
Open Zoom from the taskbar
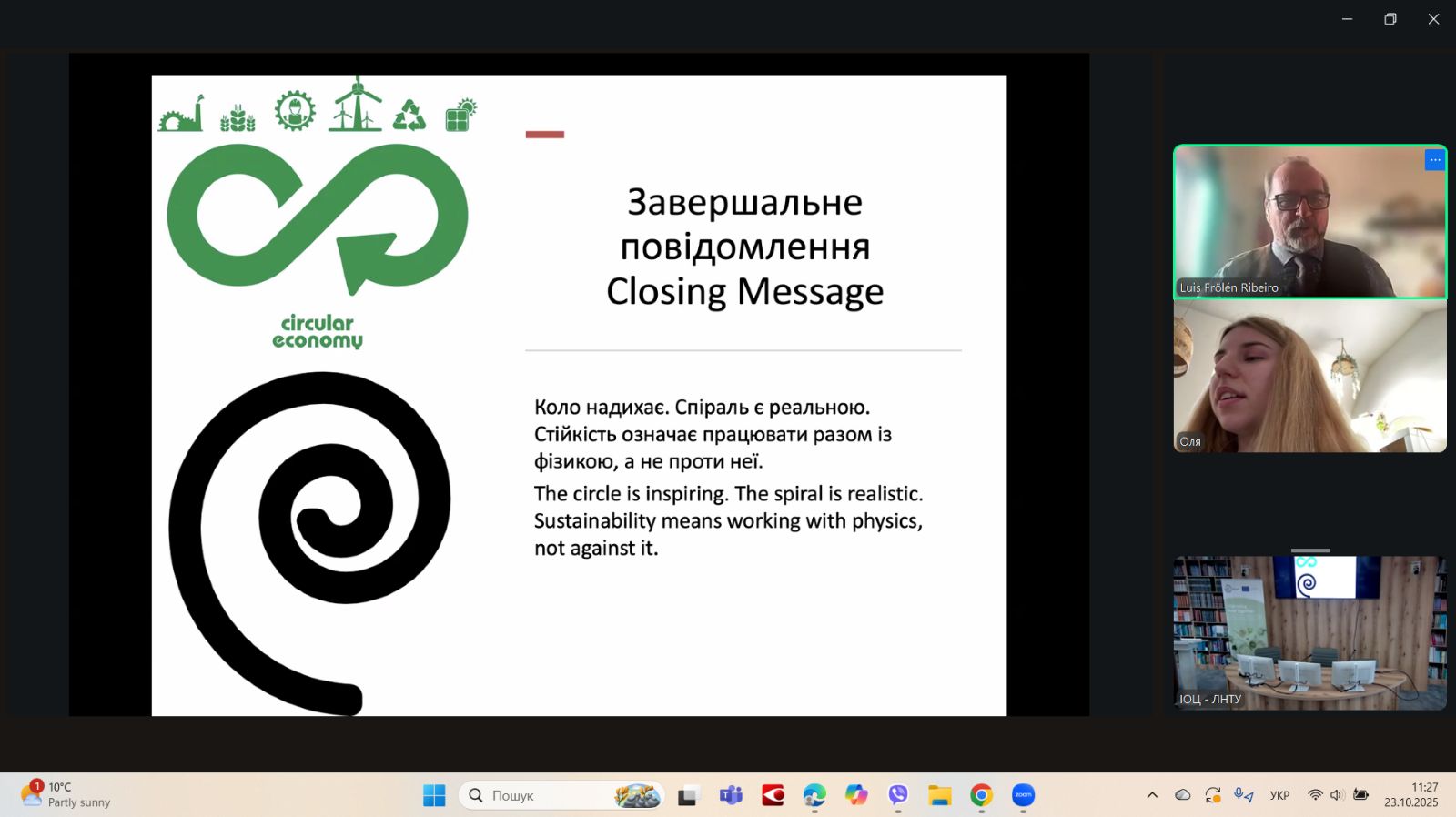(x=1023, y=795)
